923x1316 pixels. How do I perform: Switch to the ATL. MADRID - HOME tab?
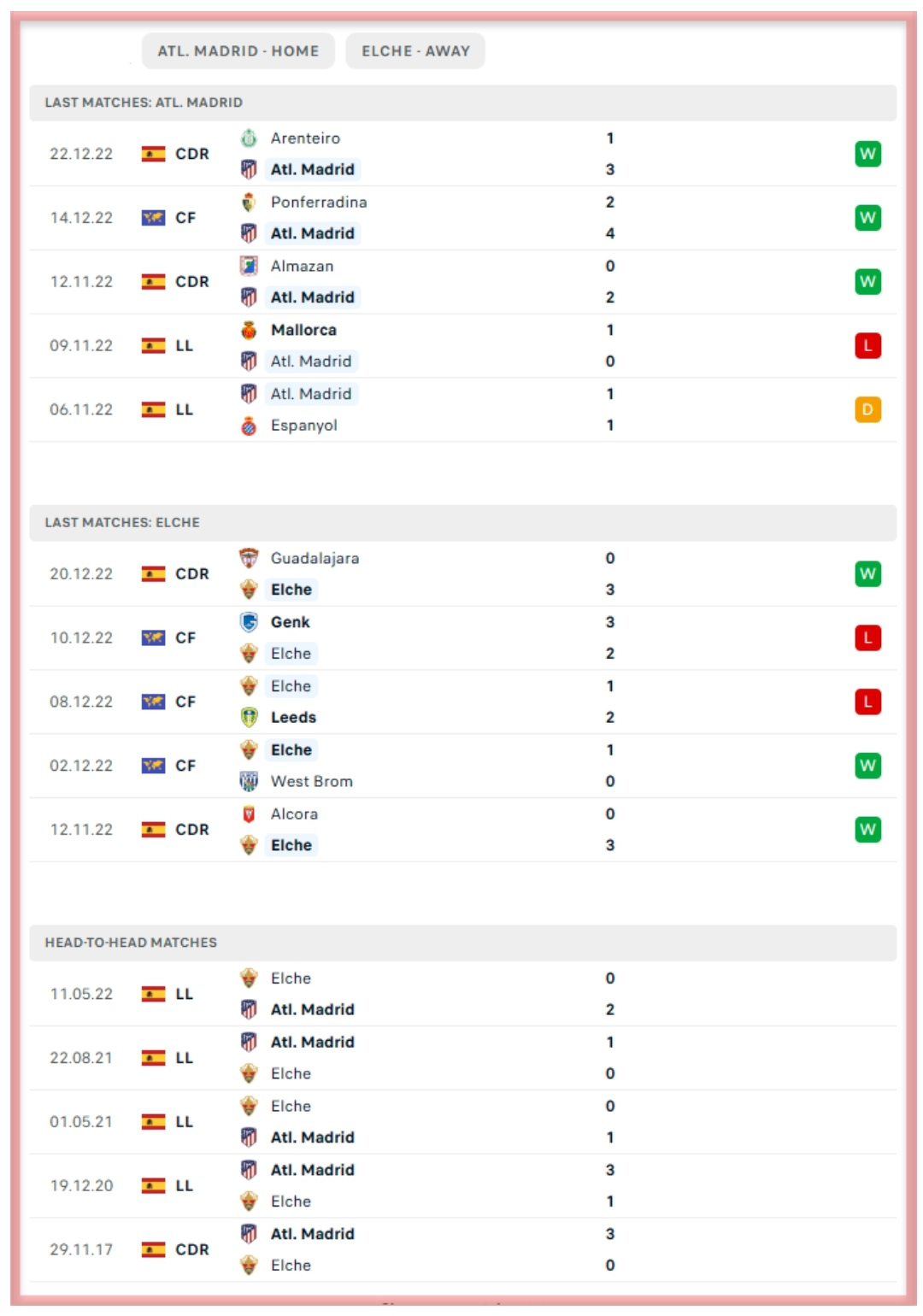click(x=238, y=51)
